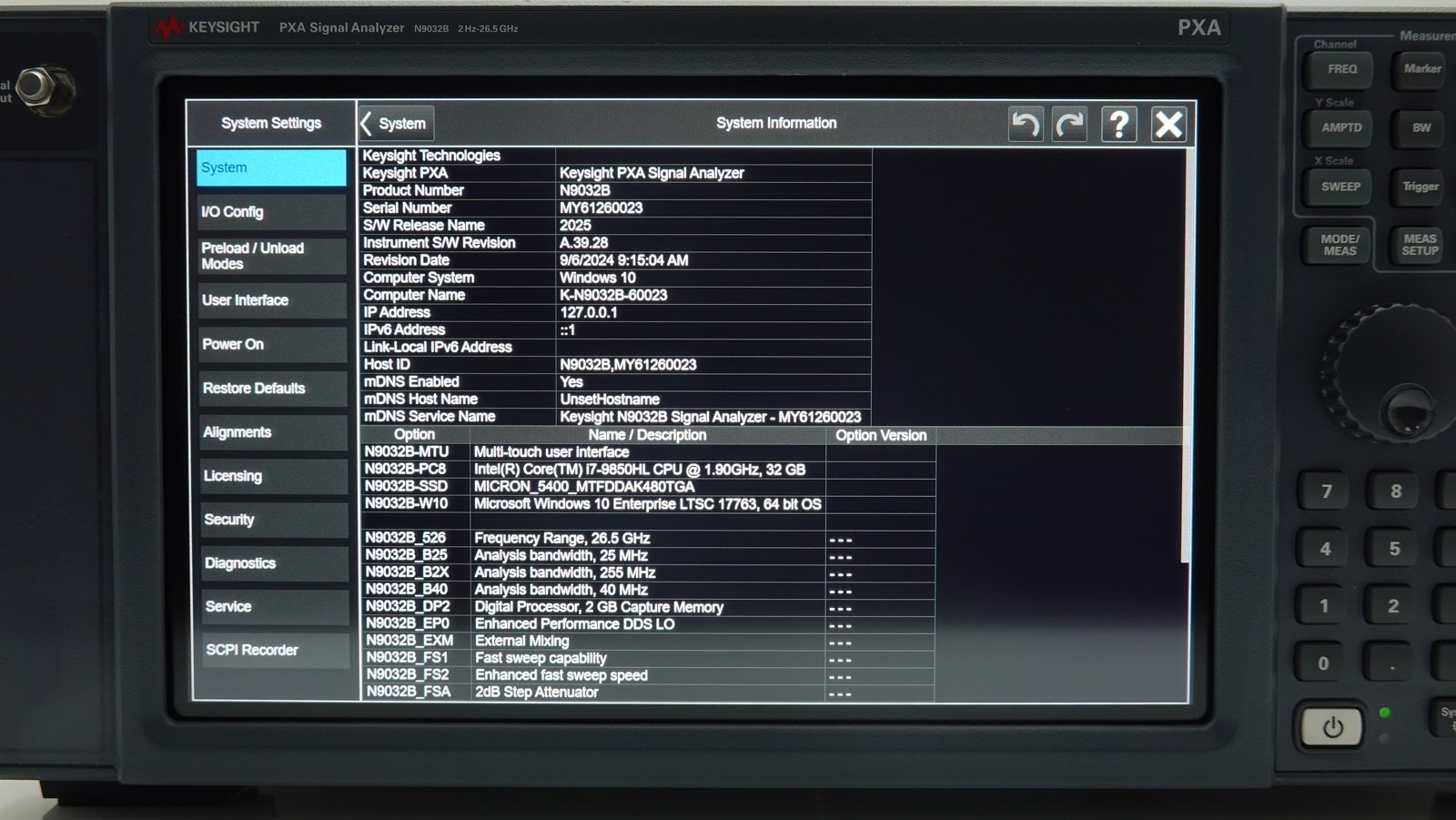Select Serial Number value MY61260023
Viewport: 1456px width, 820px height.
[602, 208]
